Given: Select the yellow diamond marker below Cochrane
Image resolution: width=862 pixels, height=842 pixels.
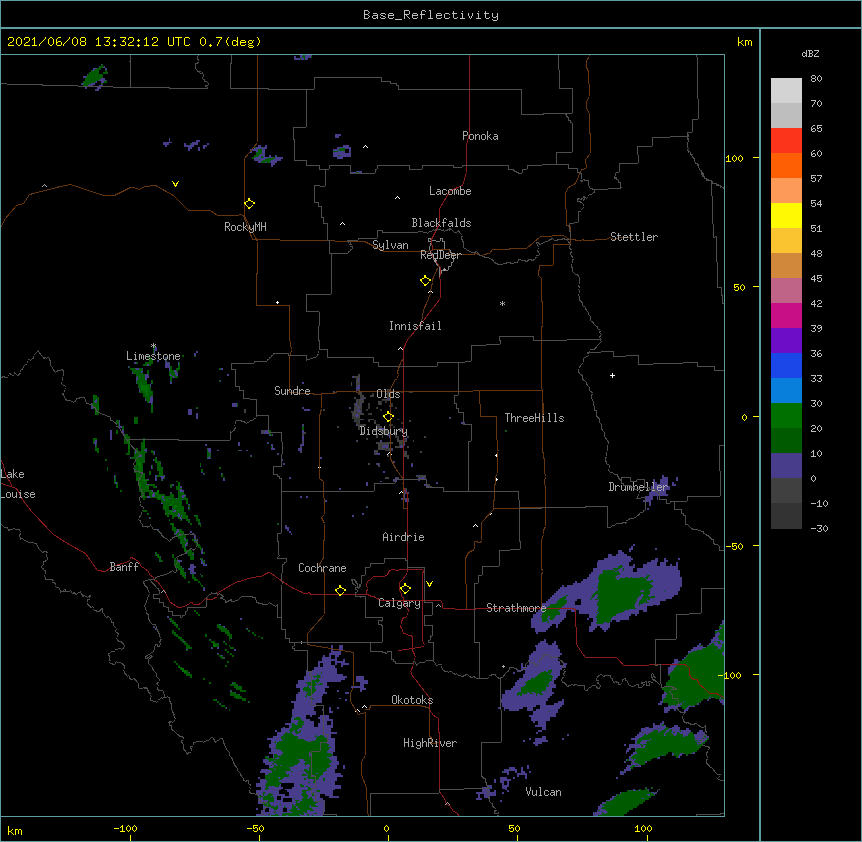Looking at the screenshot, I should click(x=340, y=590).
